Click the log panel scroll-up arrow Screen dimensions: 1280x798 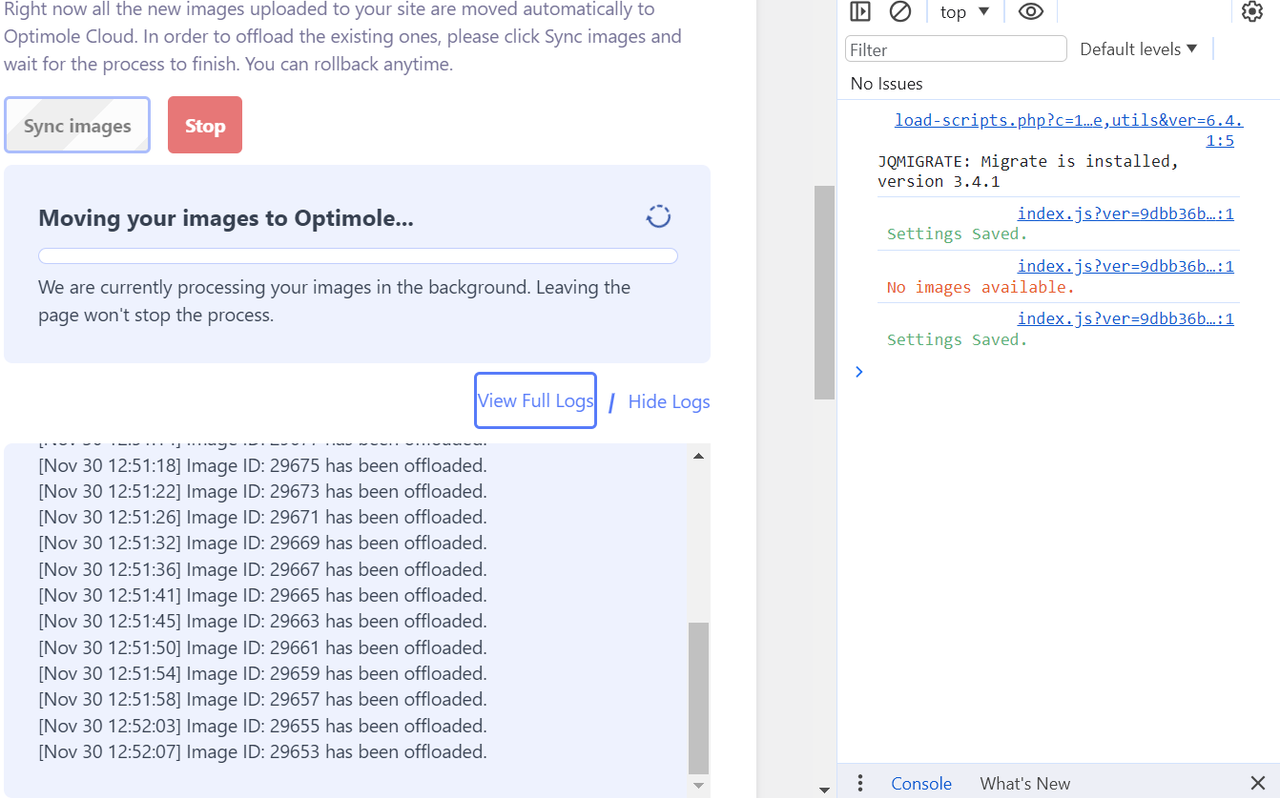click(699, 456)
